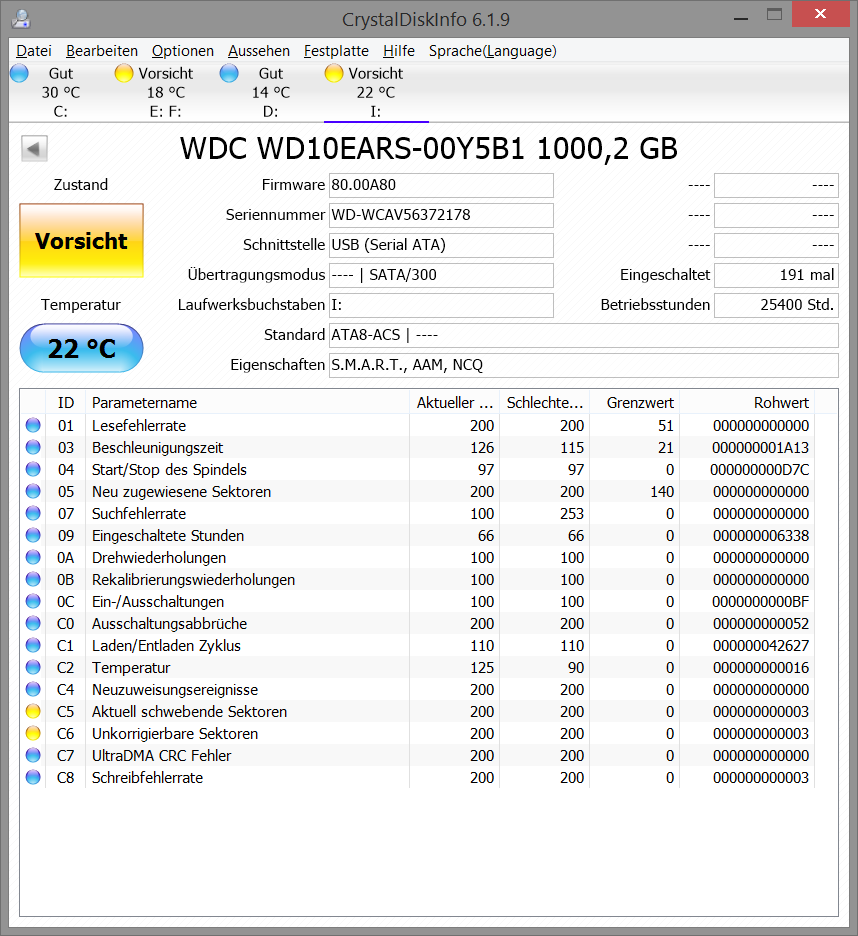Click the Laufwerksbuchstaben field I:
This screenshot has height=936, width=858.
pos(441,305)
